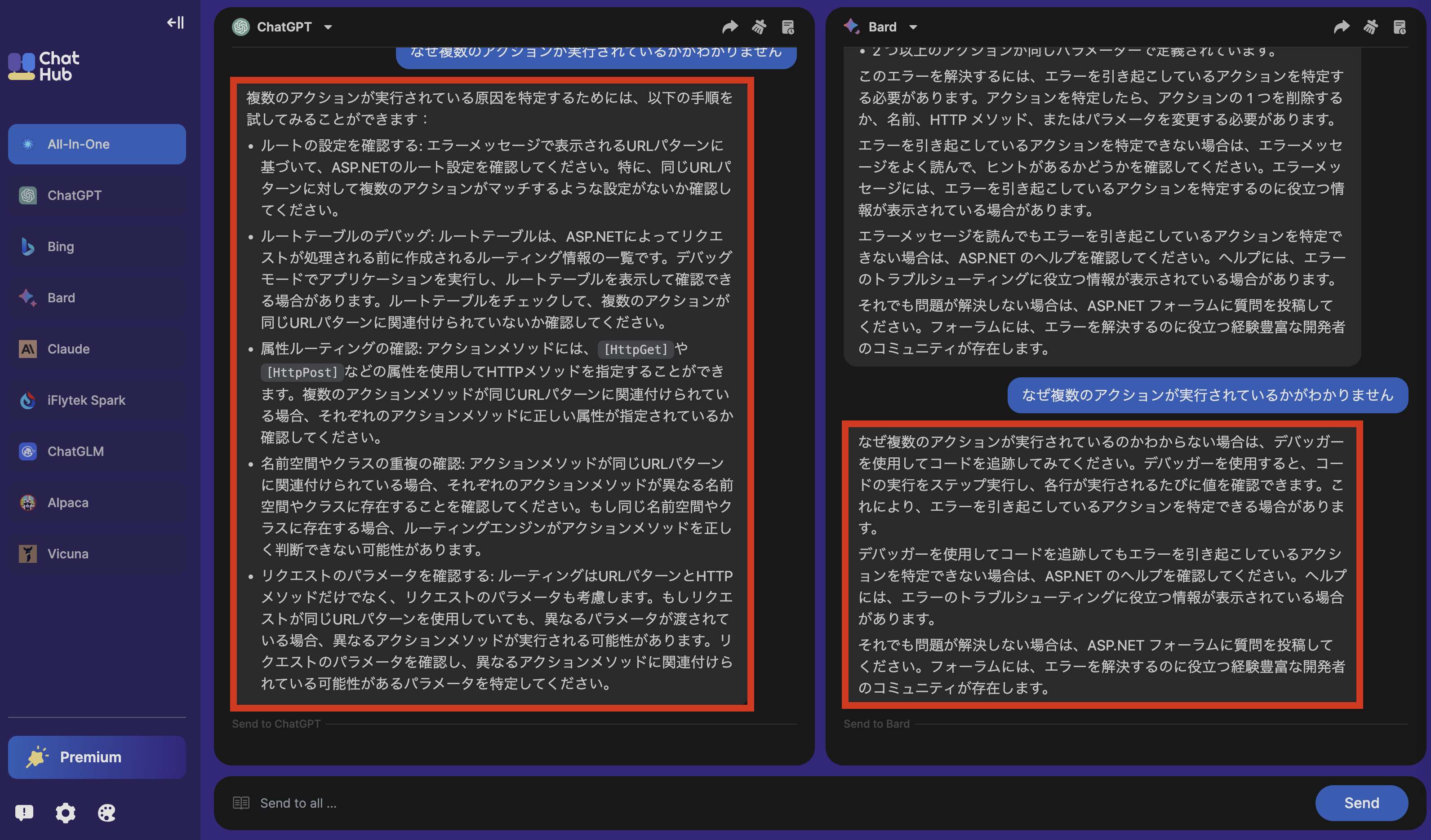1431x840 pixels.
Task: Open the feedback speech-bubble icon
Action: point(24,813)
